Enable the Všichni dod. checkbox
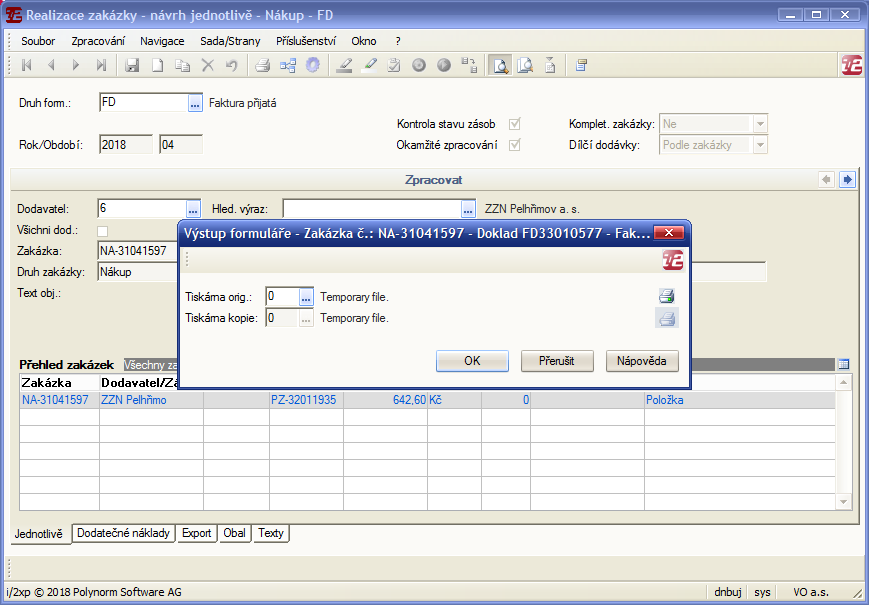The image size is (869, 605). [x=103, y=230]
